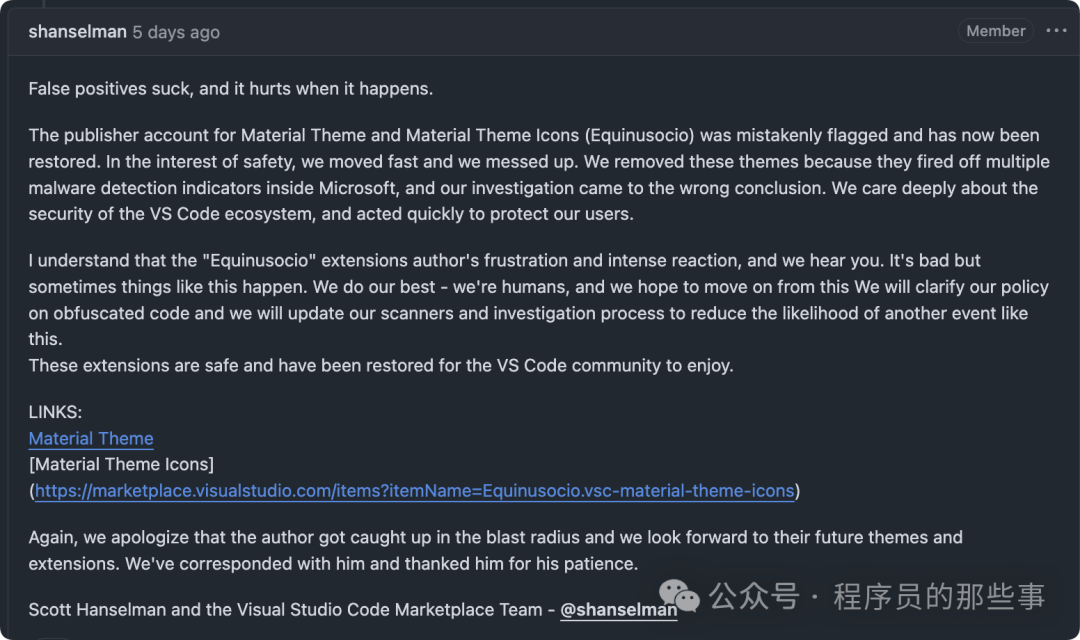Click the Chinese watermark text "程序员的那些事"
Viewport: 1080px width, 640px height.
939,597
